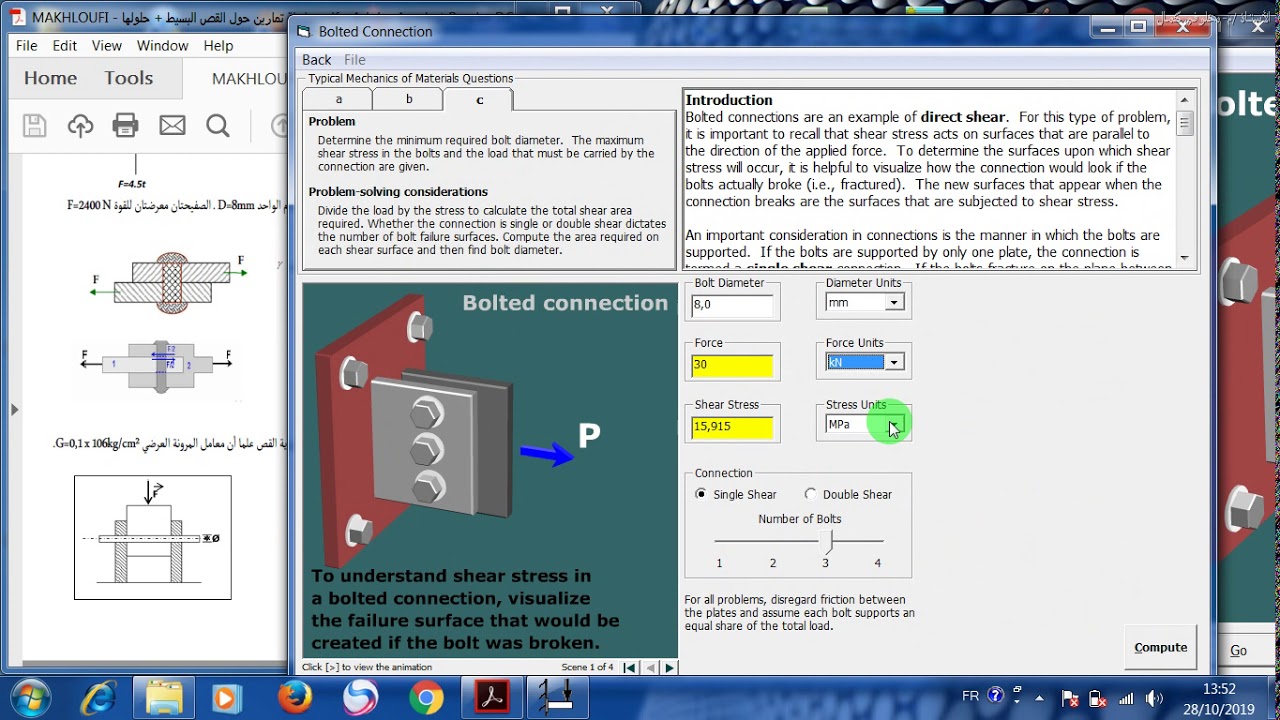Click the blue help icon in system tray

click(x=995, y=696)
